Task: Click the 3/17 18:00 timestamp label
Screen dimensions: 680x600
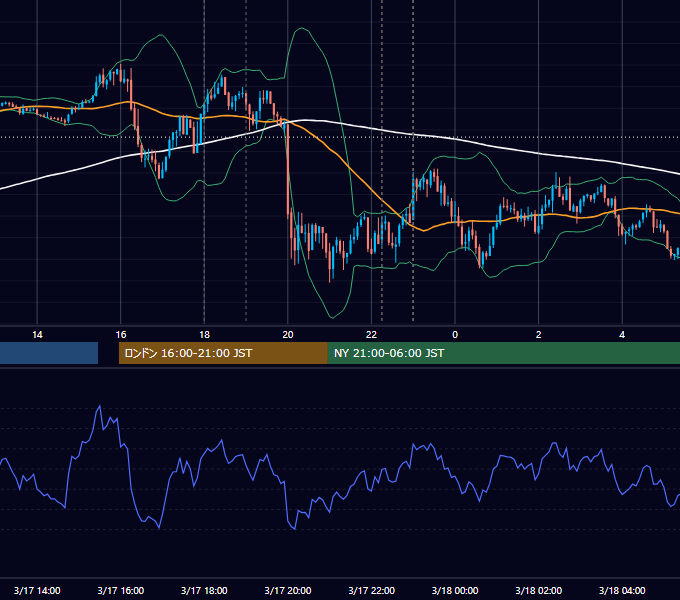Action: tap(204, 590)
